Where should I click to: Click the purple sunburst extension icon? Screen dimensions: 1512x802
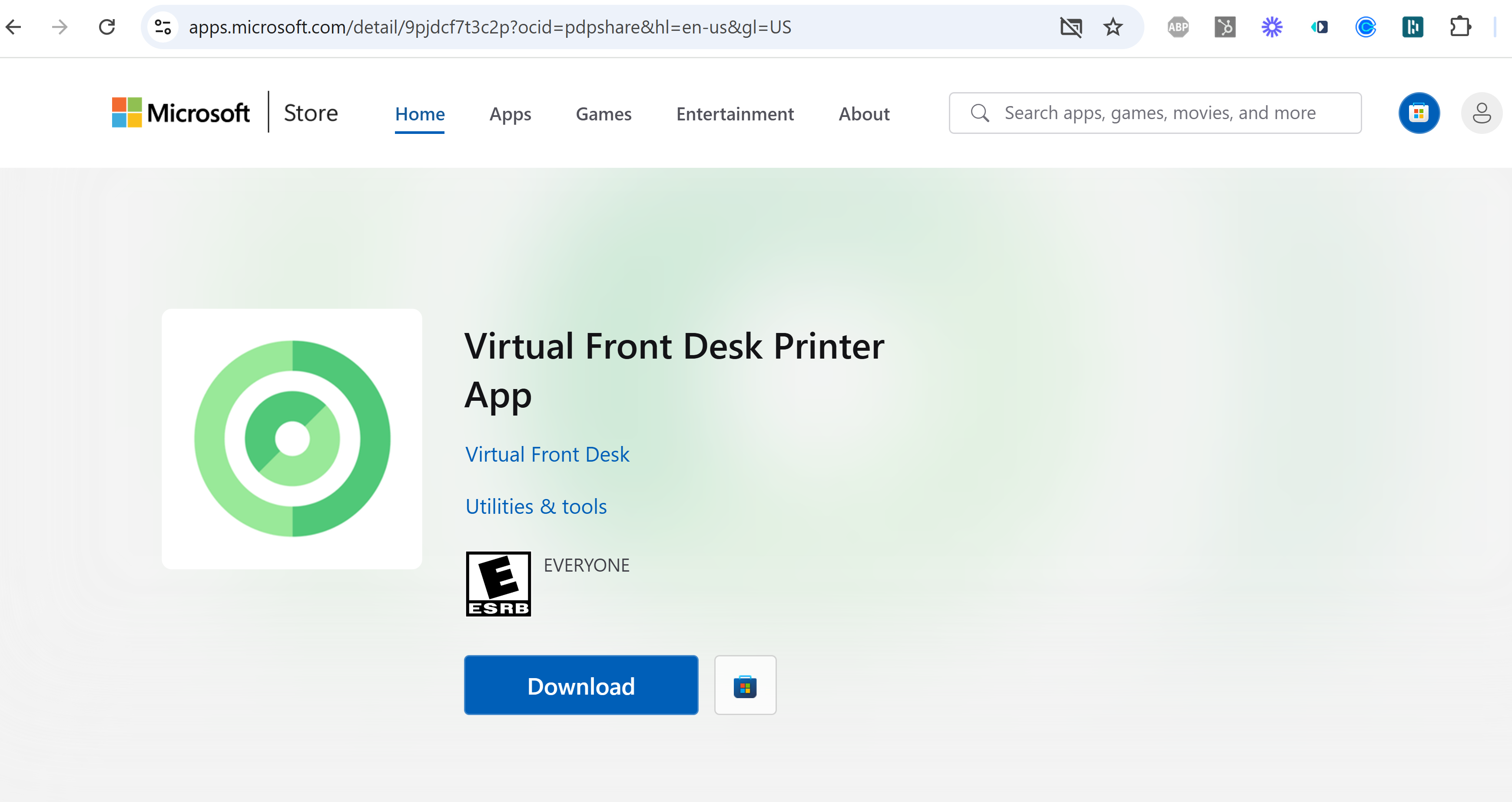click(x=1272, y=27)
